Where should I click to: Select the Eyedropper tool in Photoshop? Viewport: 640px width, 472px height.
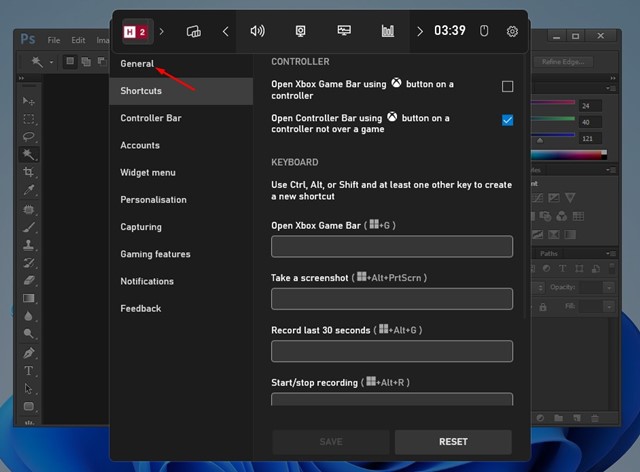pos(29,190)
